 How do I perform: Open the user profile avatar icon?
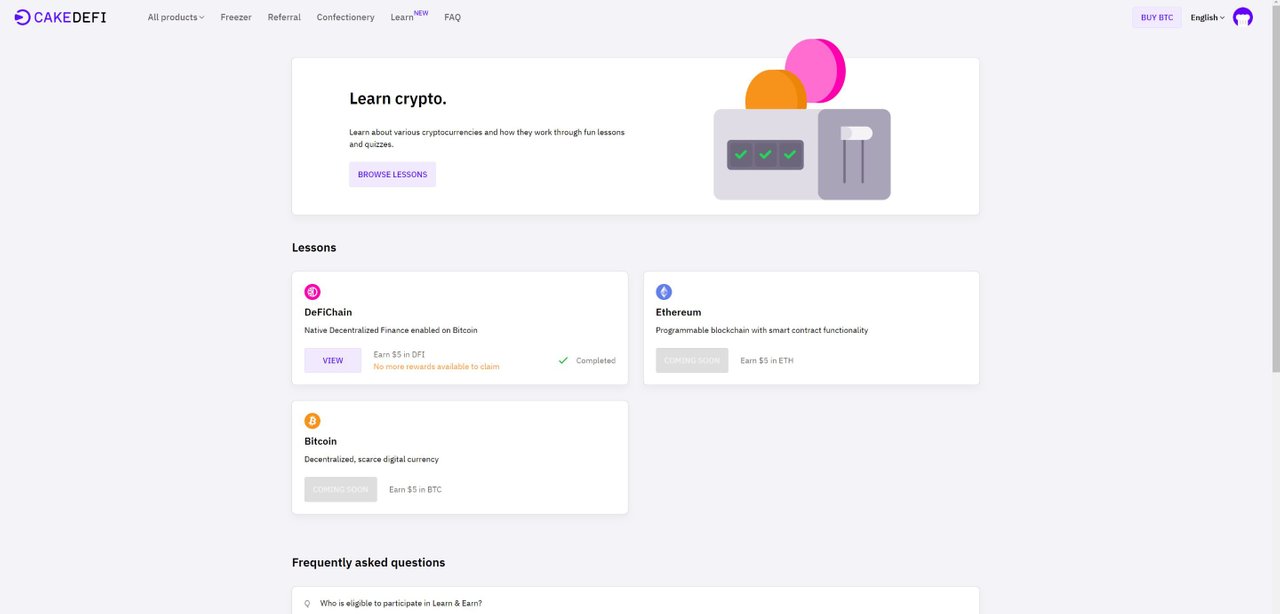click(1242, 17)
